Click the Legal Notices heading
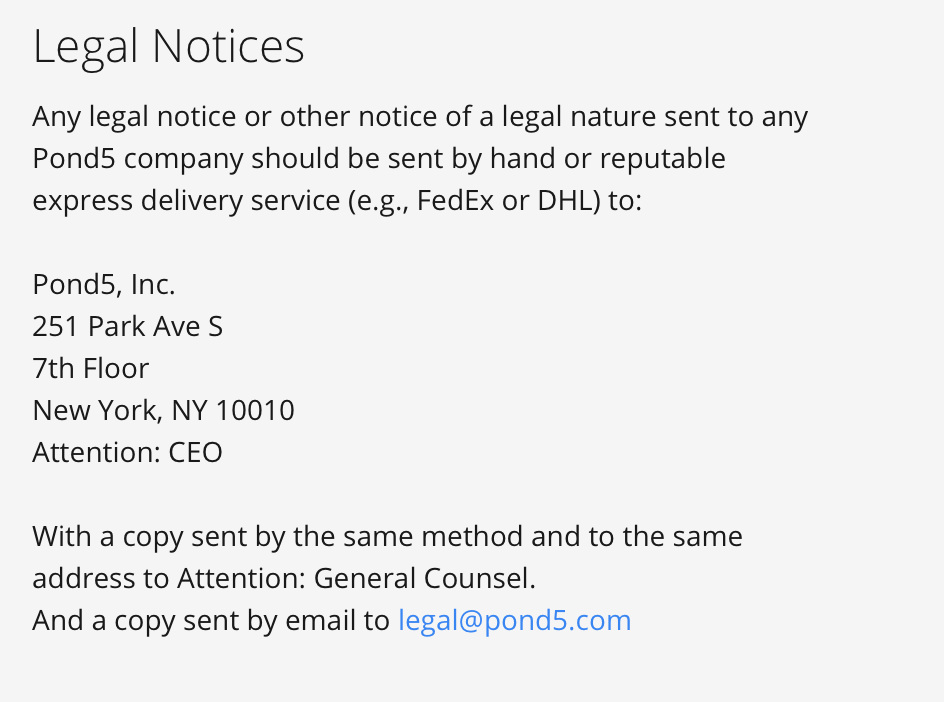Screen dimensions: 944x702 pyautogui.click(x=169, y=47)
